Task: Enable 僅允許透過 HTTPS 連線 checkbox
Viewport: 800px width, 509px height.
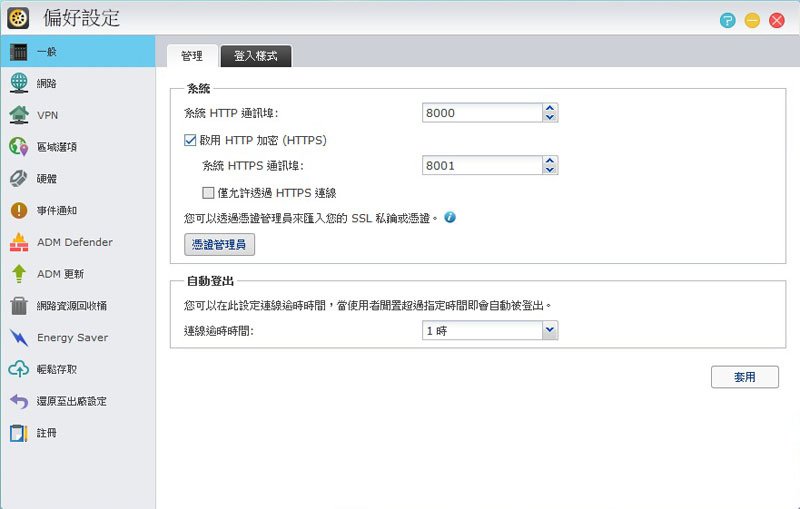Action: [x=208, y=193]
